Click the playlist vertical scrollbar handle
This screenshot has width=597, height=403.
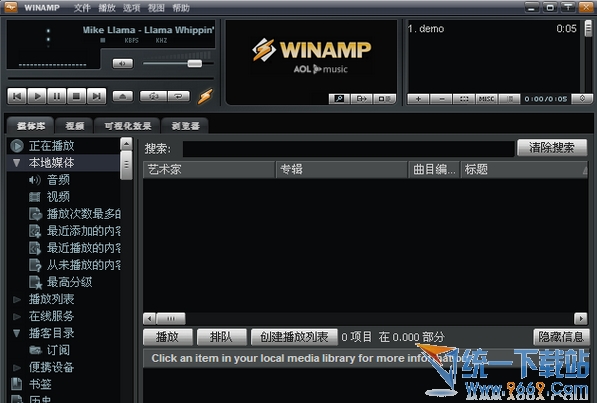[588, 28]
